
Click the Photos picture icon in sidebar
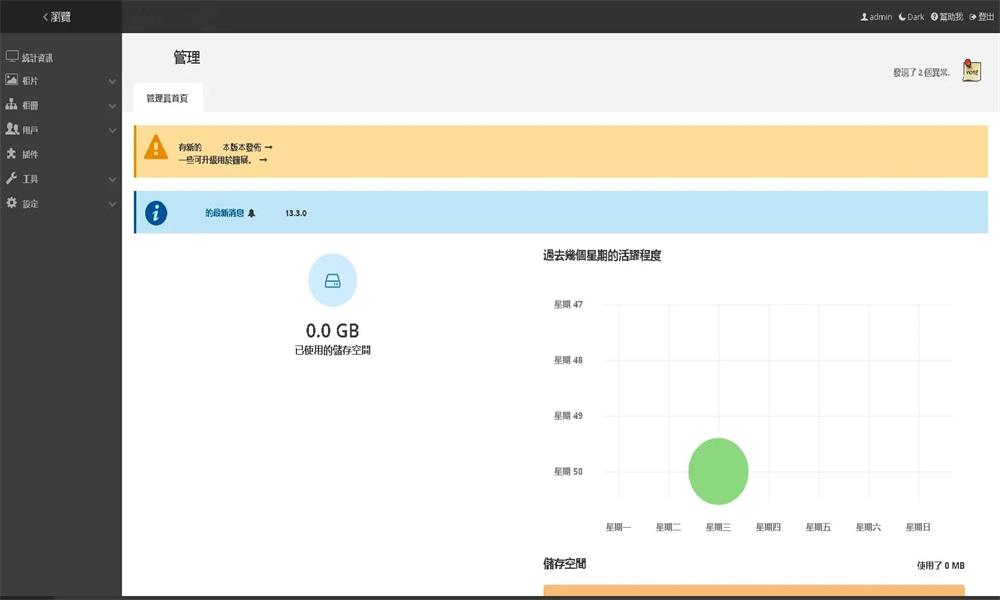click(x=11, y=80)
